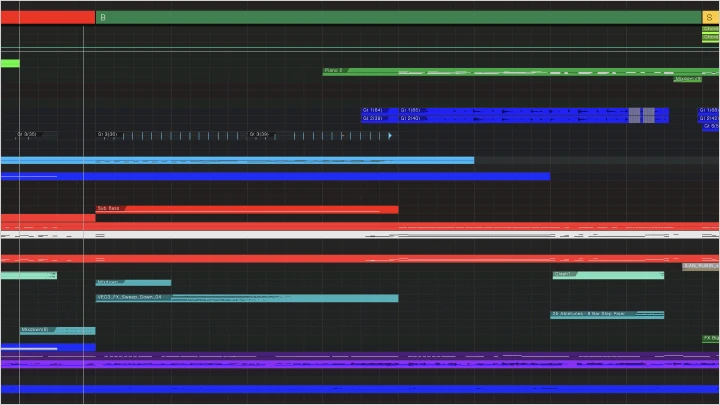Select the green B arrangement marker
Viewport: 720px width, 405px height.
[398, 17]
